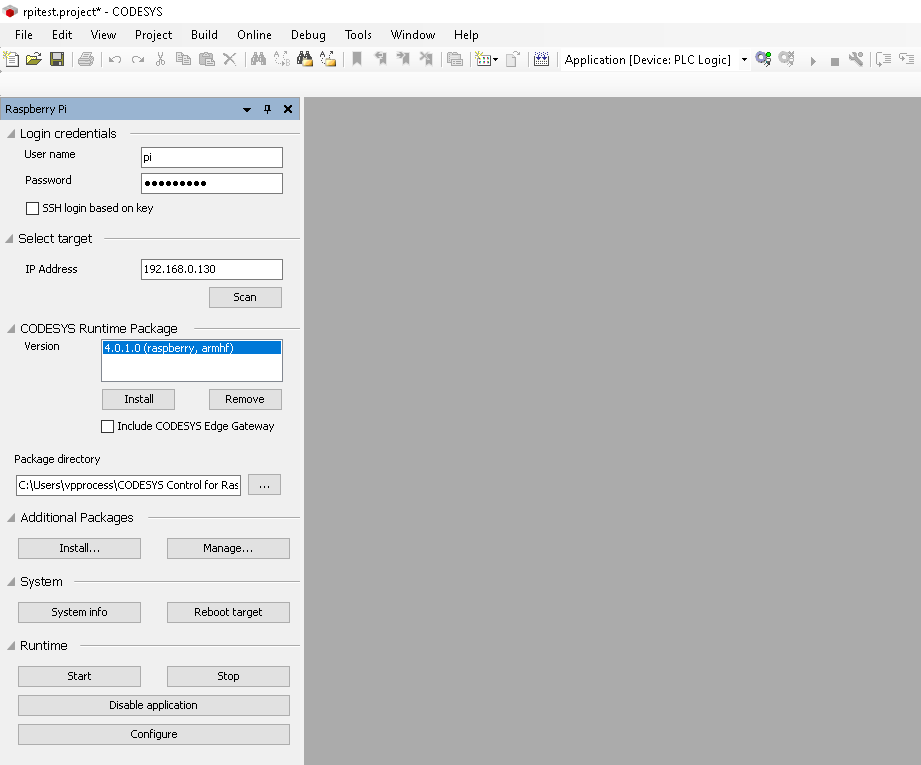Go to previous bookmark icon

(381, 59)
